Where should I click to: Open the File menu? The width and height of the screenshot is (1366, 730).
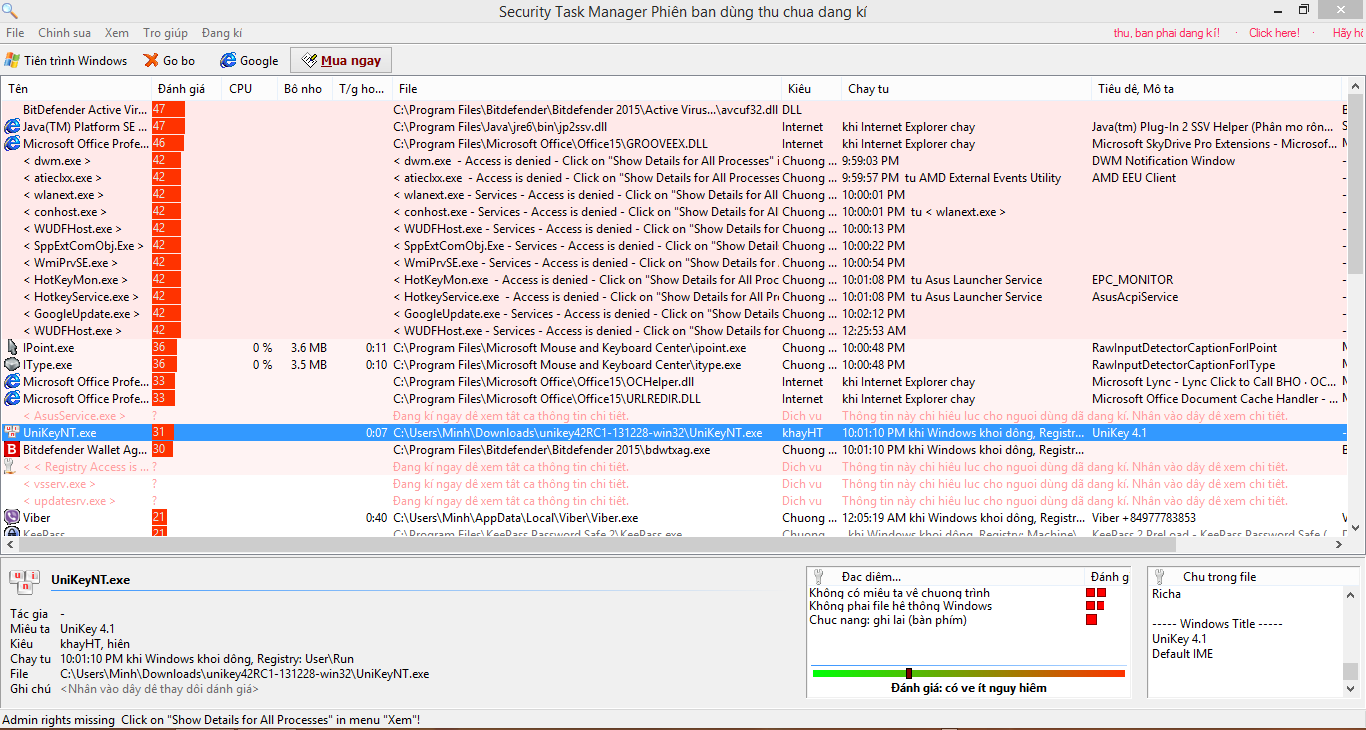[15, 33]
